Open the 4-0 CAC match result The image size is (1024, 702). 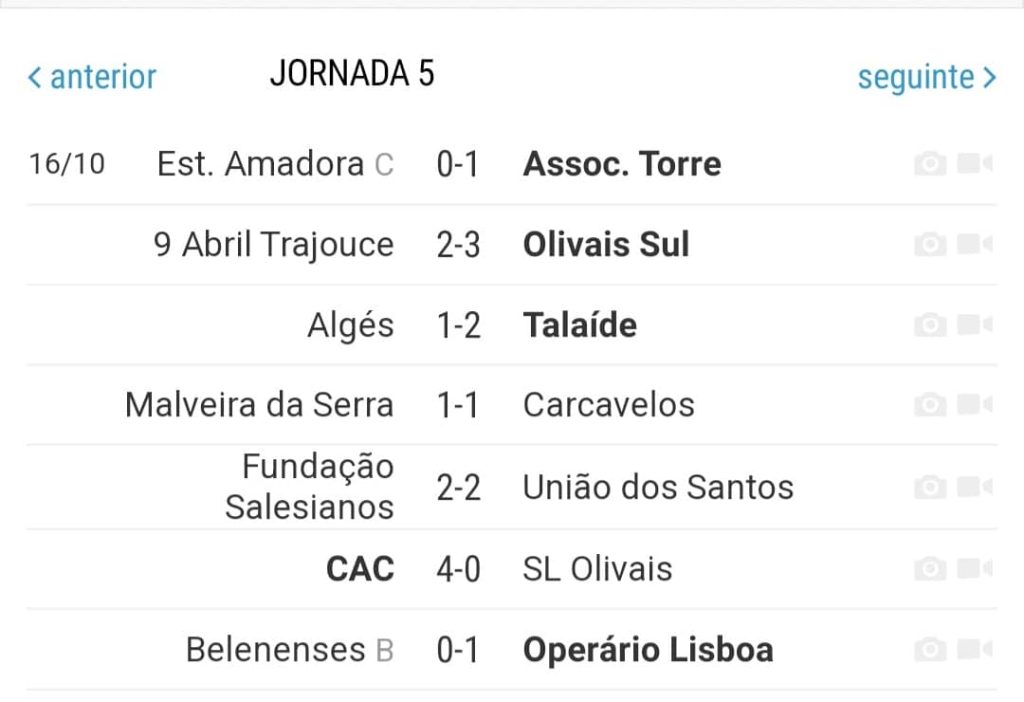click(458, 569)
